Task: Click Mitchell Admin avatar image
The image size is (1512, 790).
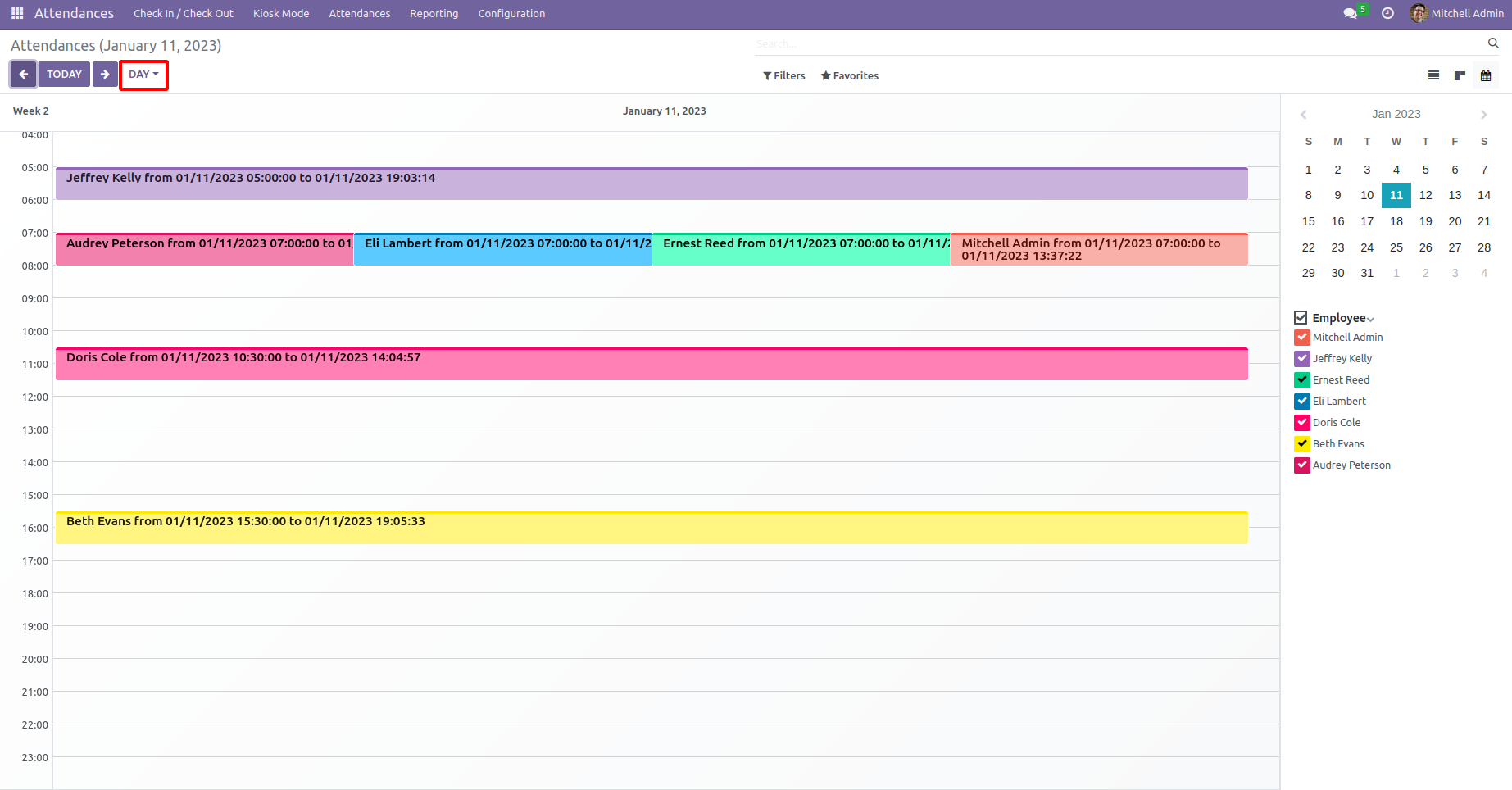Action: click(x=1419, y=13)
